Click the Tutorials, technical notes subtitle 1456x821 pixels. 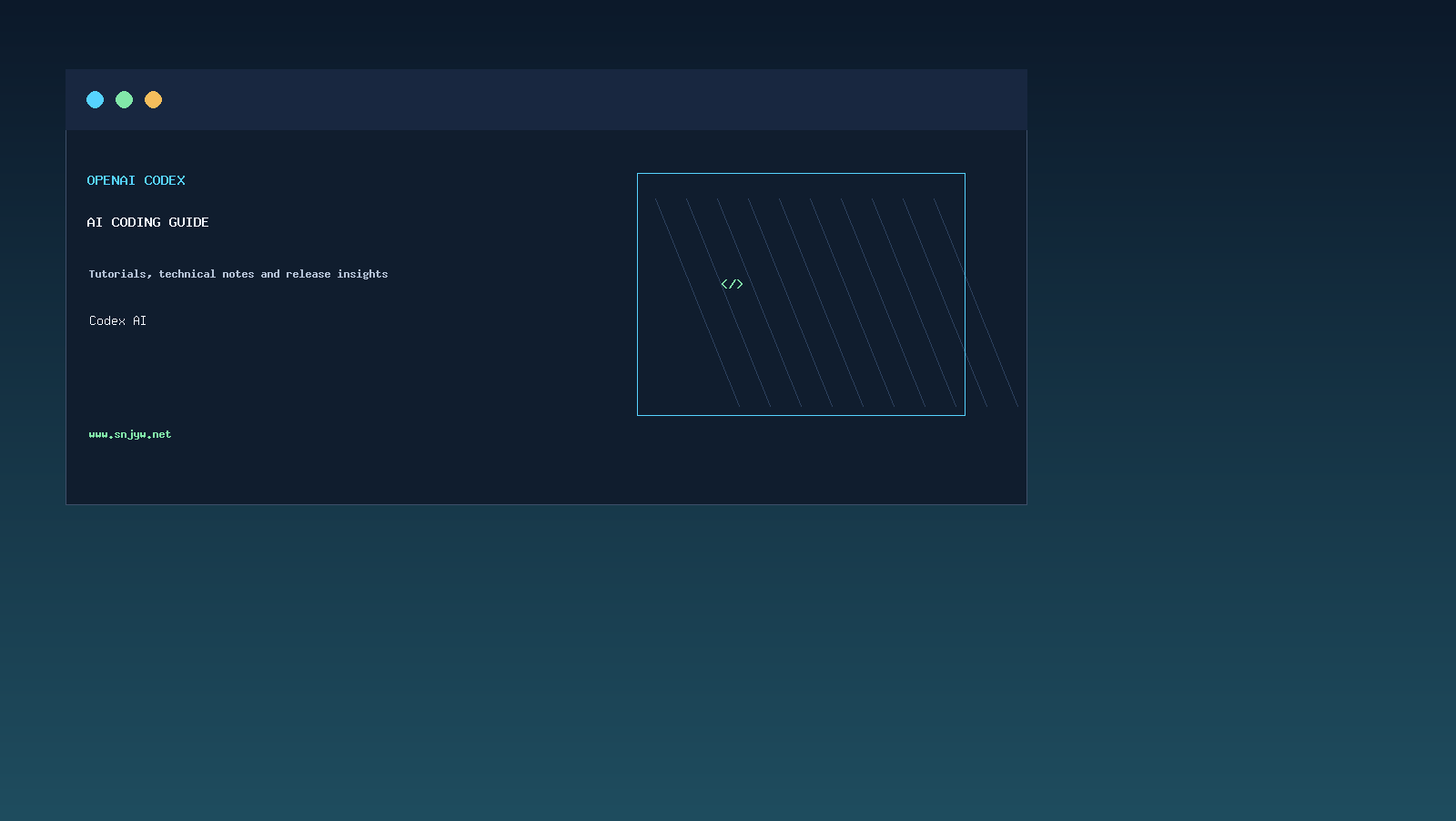(x=238, y=274)
